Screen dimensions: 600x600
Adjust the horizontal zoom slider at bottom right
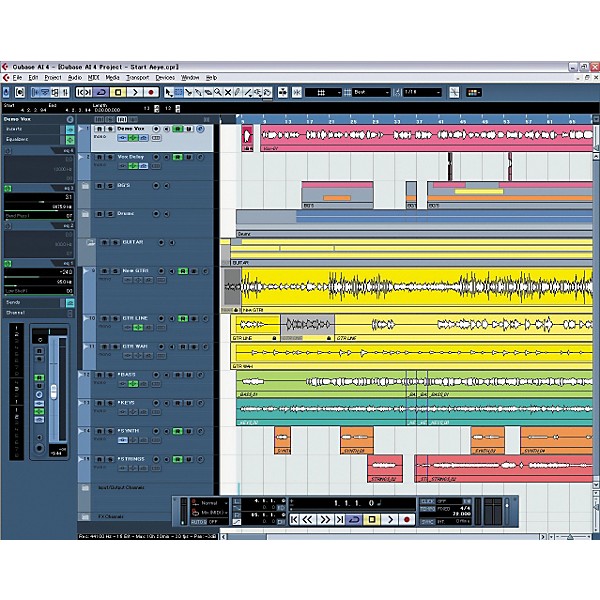coord(570,537)
